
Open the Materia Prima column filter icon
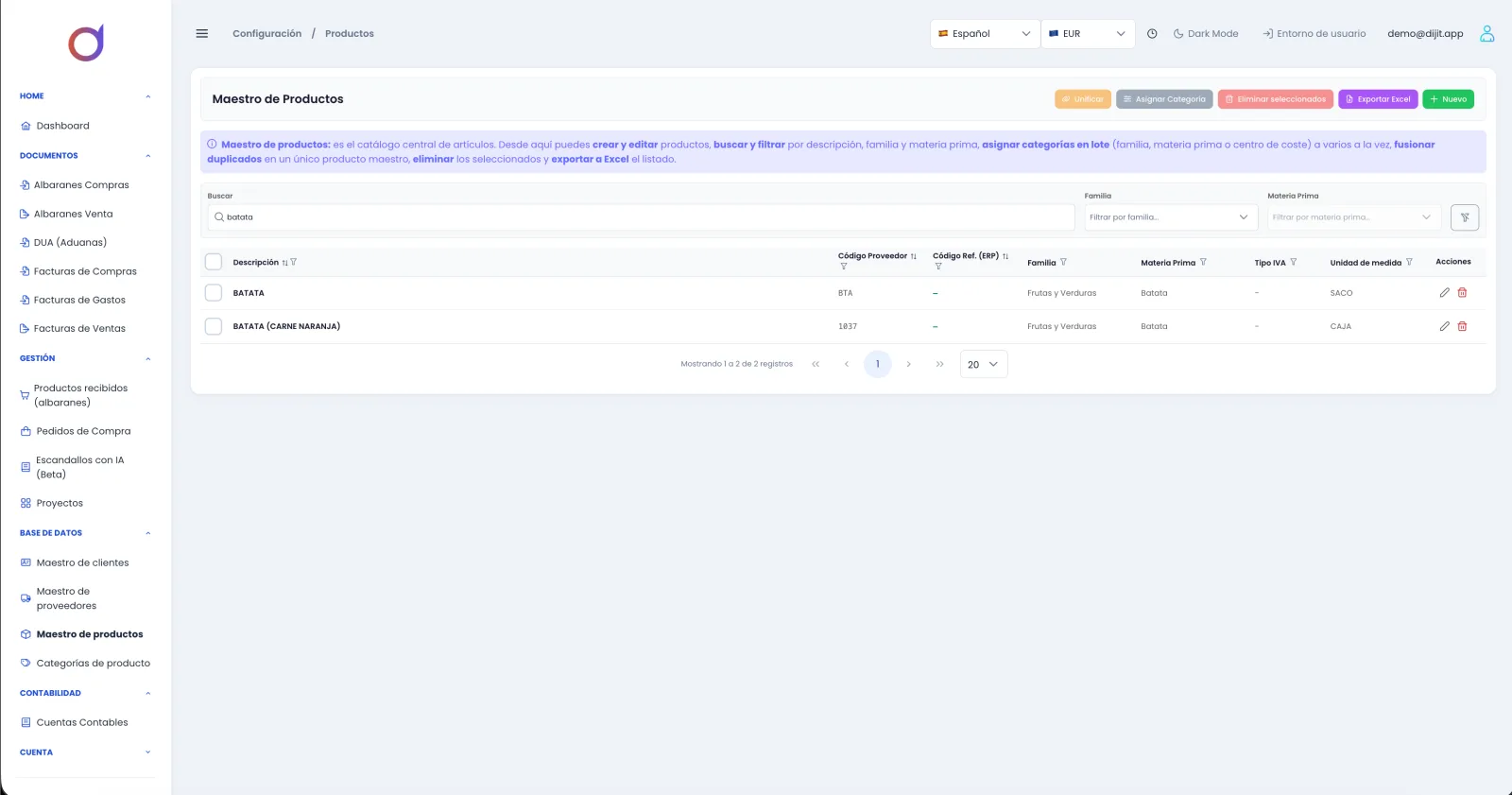(1203, 262)
